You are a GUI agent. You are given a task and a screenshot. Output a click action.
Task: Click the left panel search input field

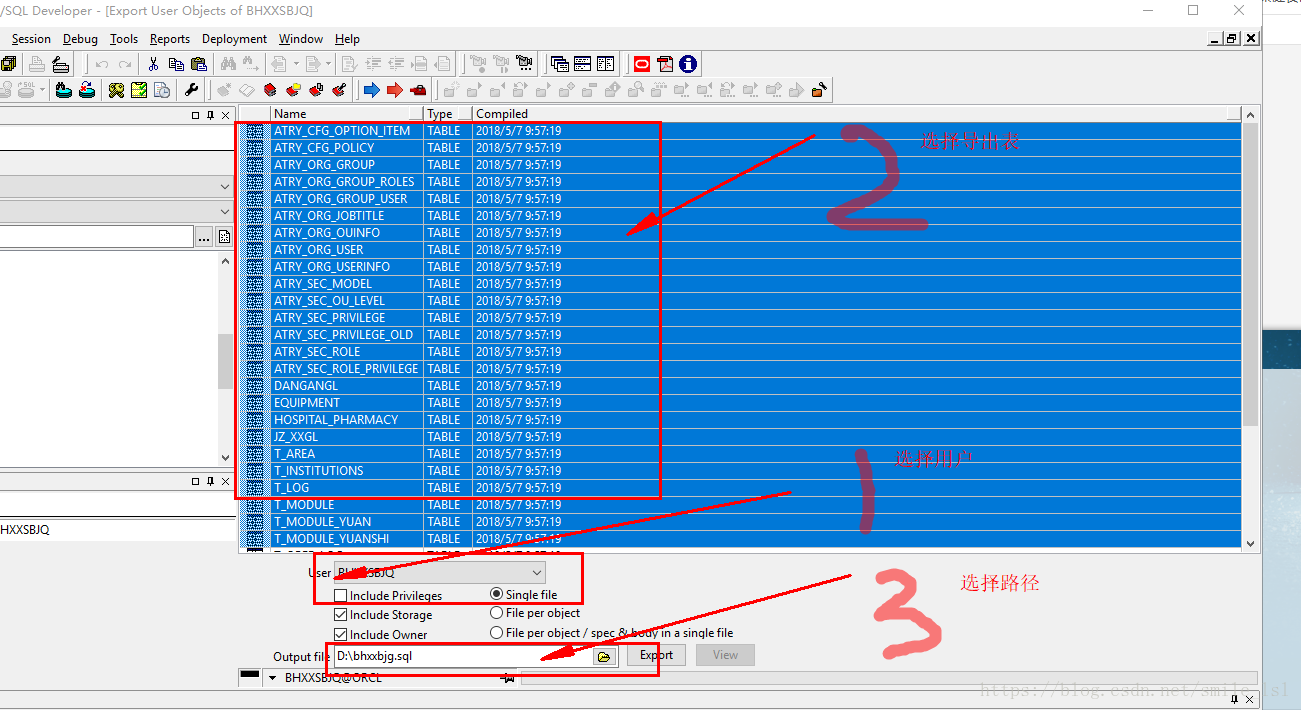pyautogui.click(x=97, y=237)
